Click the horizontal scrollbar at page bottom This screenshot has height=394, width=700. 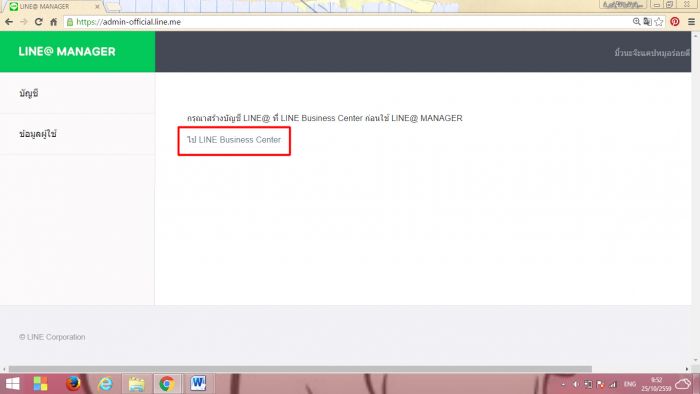point(300,369)
